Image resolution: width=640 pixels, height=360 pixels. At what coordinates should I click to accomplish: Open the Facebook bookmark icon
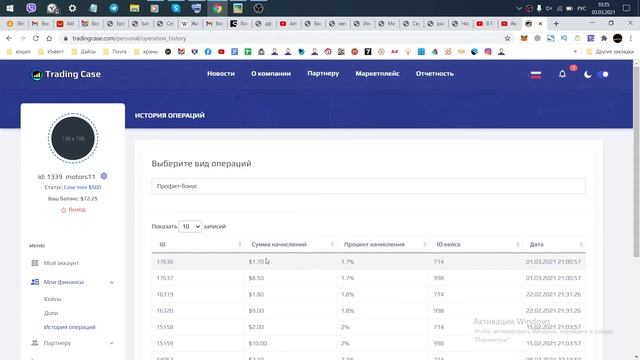coord(208,52)
